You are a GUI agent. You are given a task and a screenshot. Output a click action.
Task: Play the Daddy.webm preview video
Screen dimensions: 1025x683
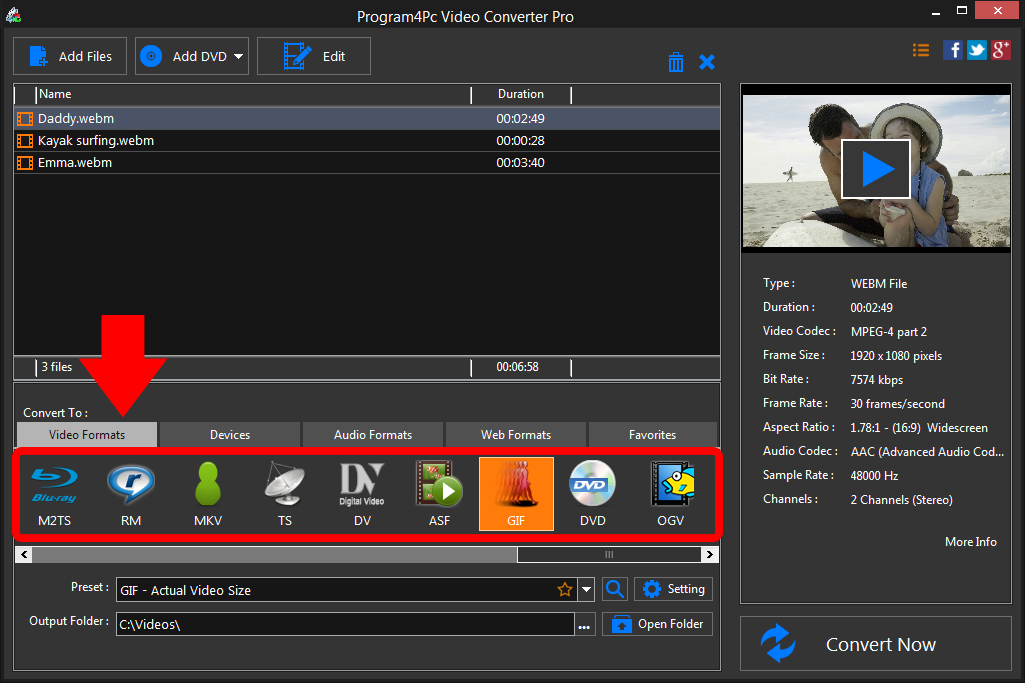click(x=875, y=168)
